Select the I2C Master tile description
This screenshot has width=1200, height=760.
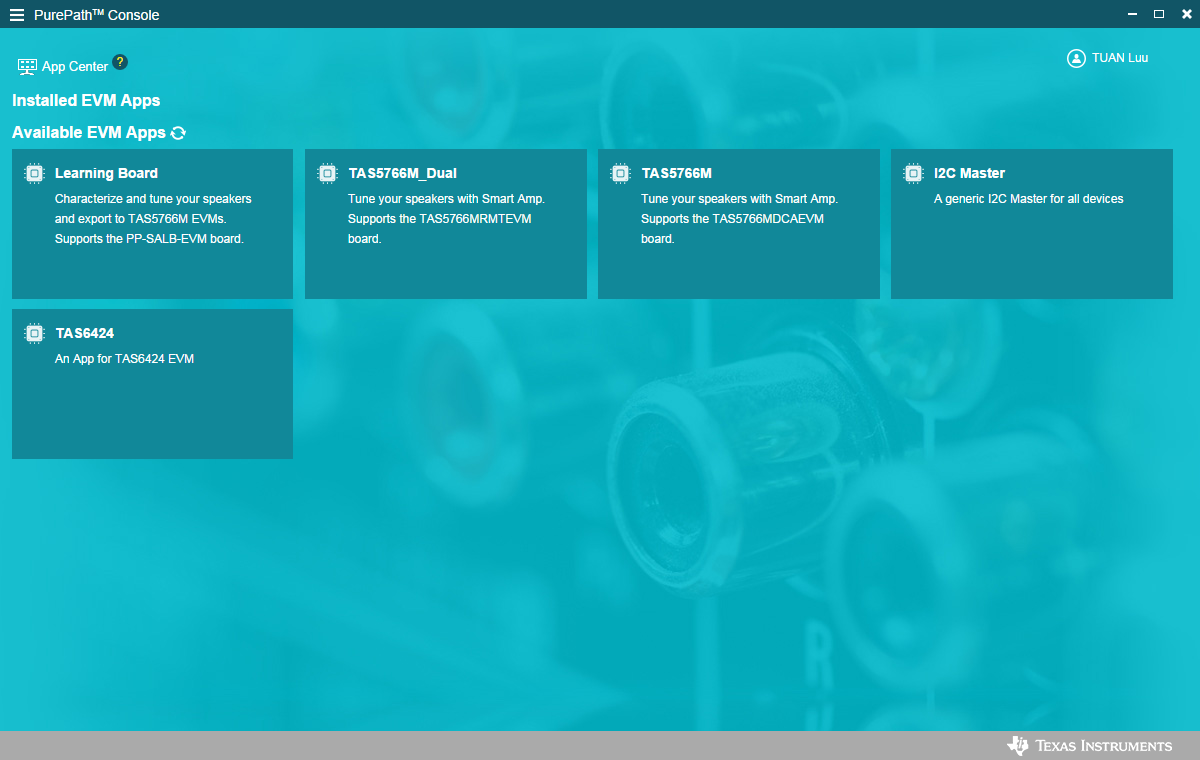(1028, 199)
